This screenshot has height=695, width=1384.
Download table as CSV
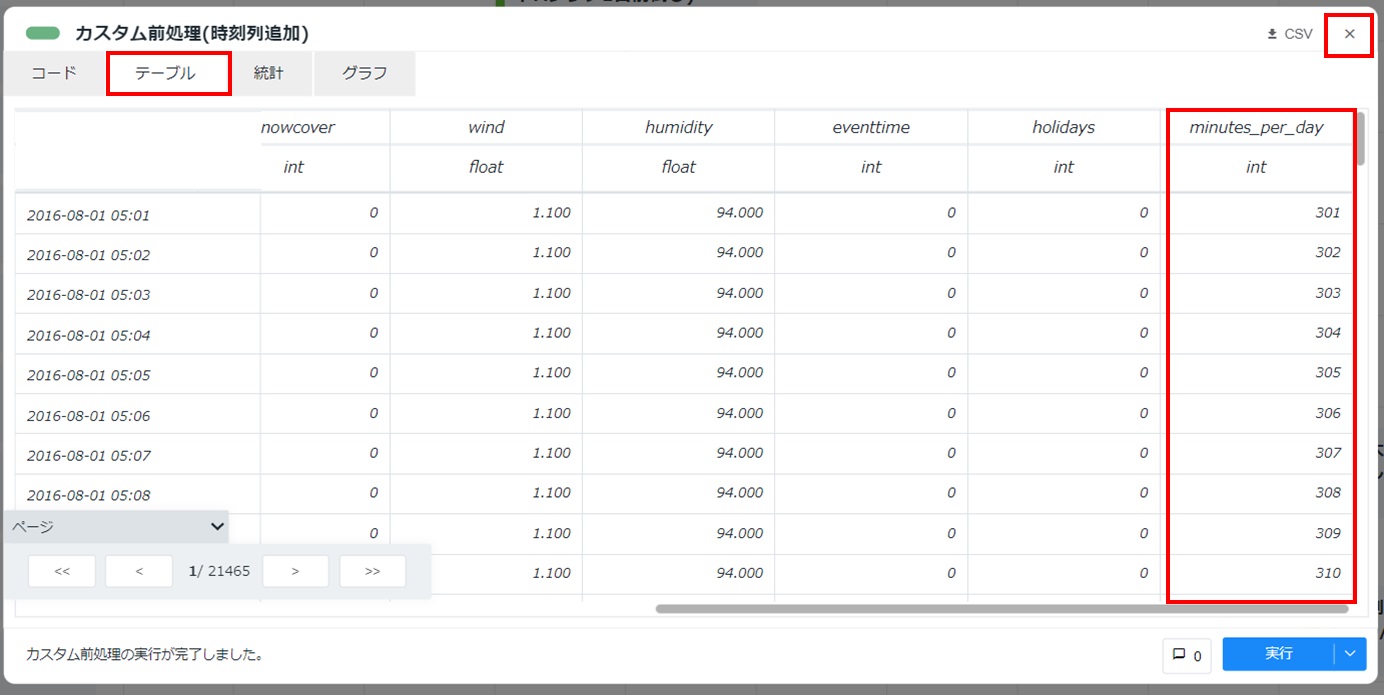point(1289,34)
